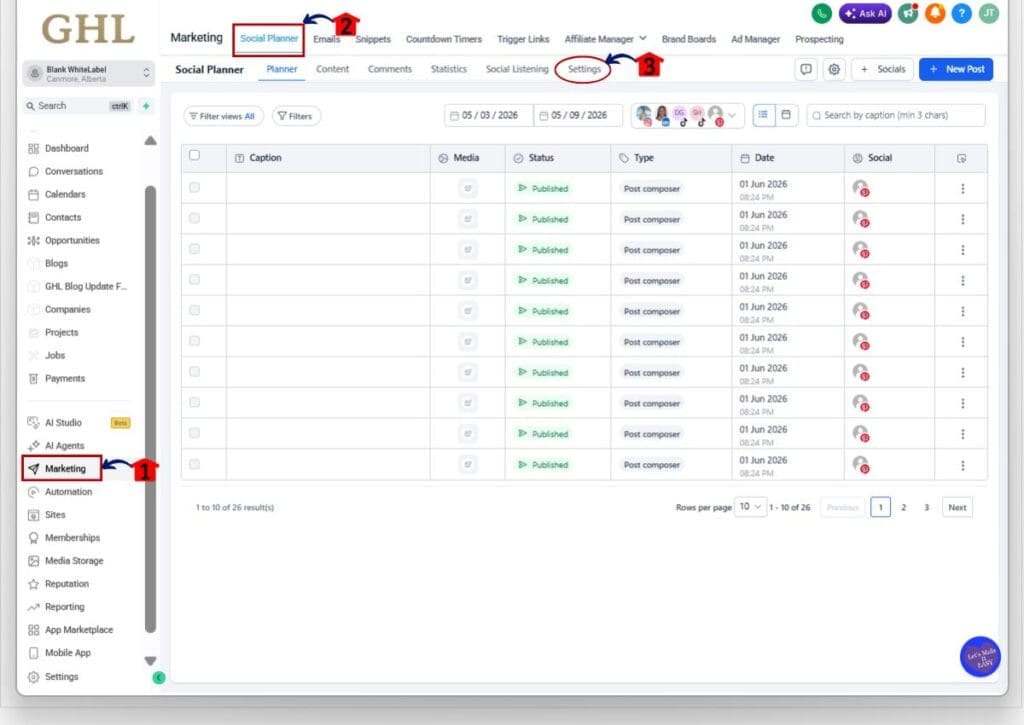This screenshot has width=1024, height=725.
Task: Expand the social accounts avatar dropdown
Action: [x=688, y=116]
